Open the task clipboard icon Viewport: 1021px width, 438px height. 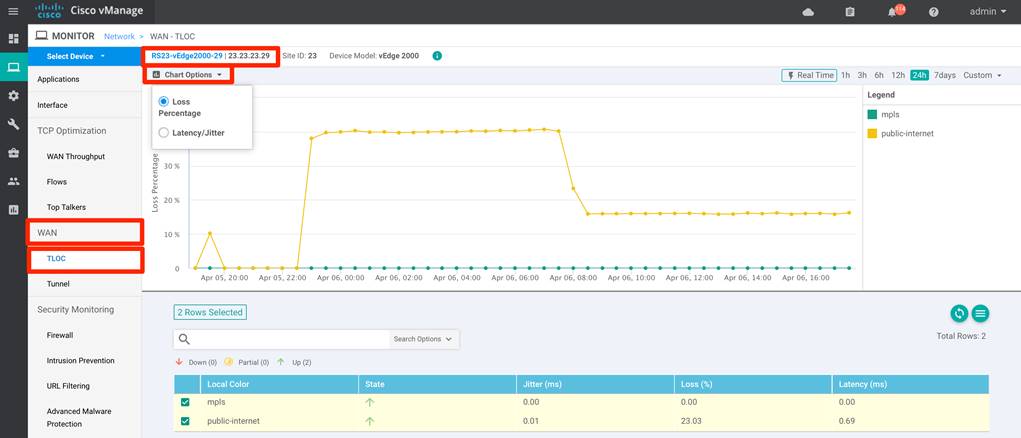tap(850, 12)
